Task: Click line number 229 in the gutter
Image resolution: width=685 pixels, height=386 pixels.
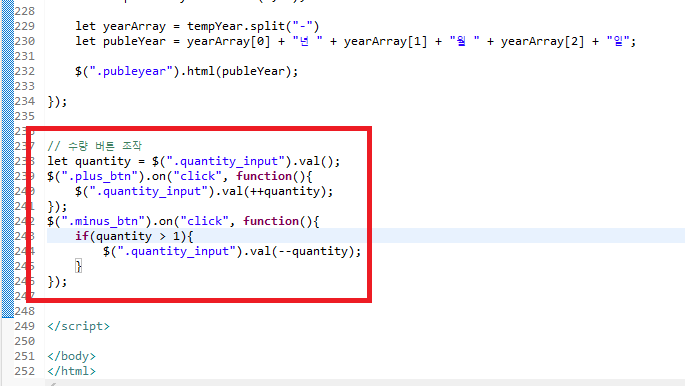Action: point(24,26)
